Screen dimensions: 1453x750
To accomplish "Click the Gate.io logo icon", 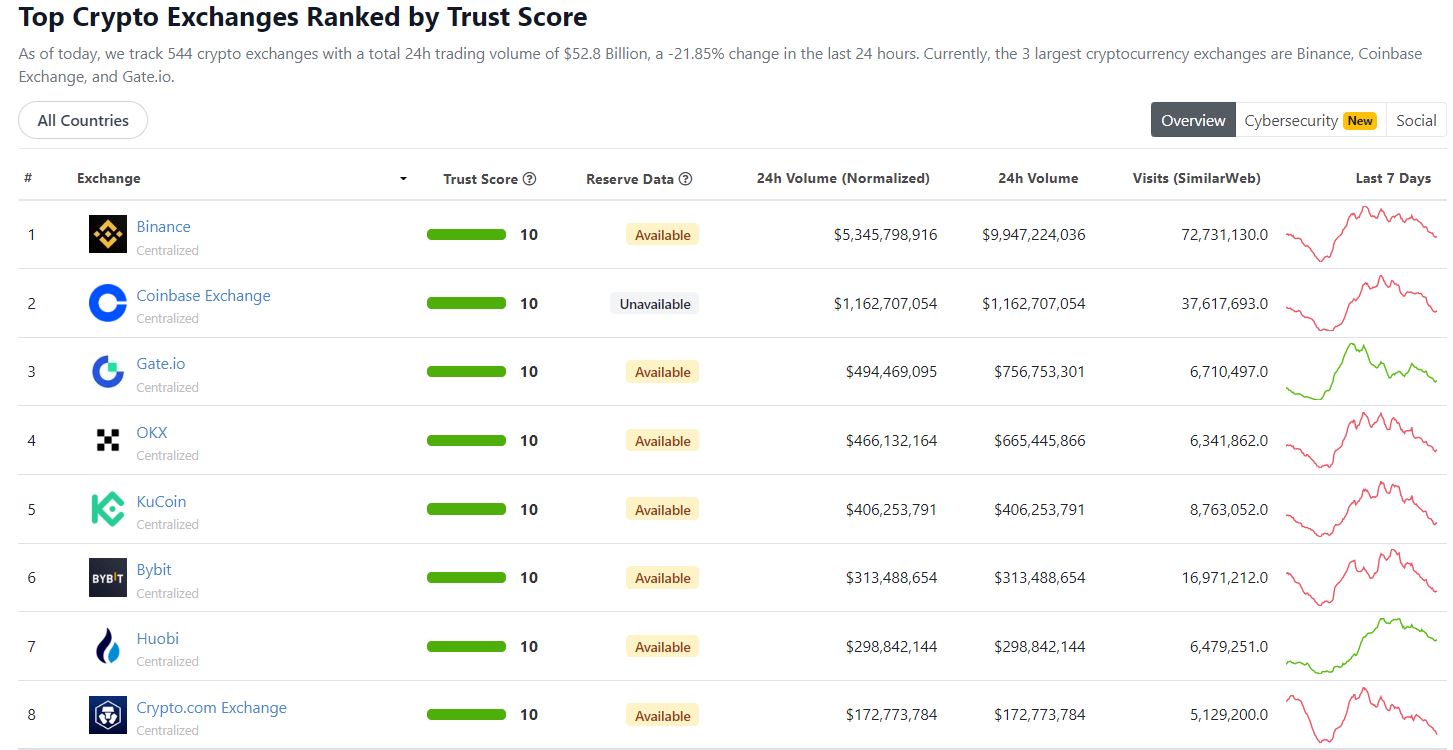I will coord(108,372).
